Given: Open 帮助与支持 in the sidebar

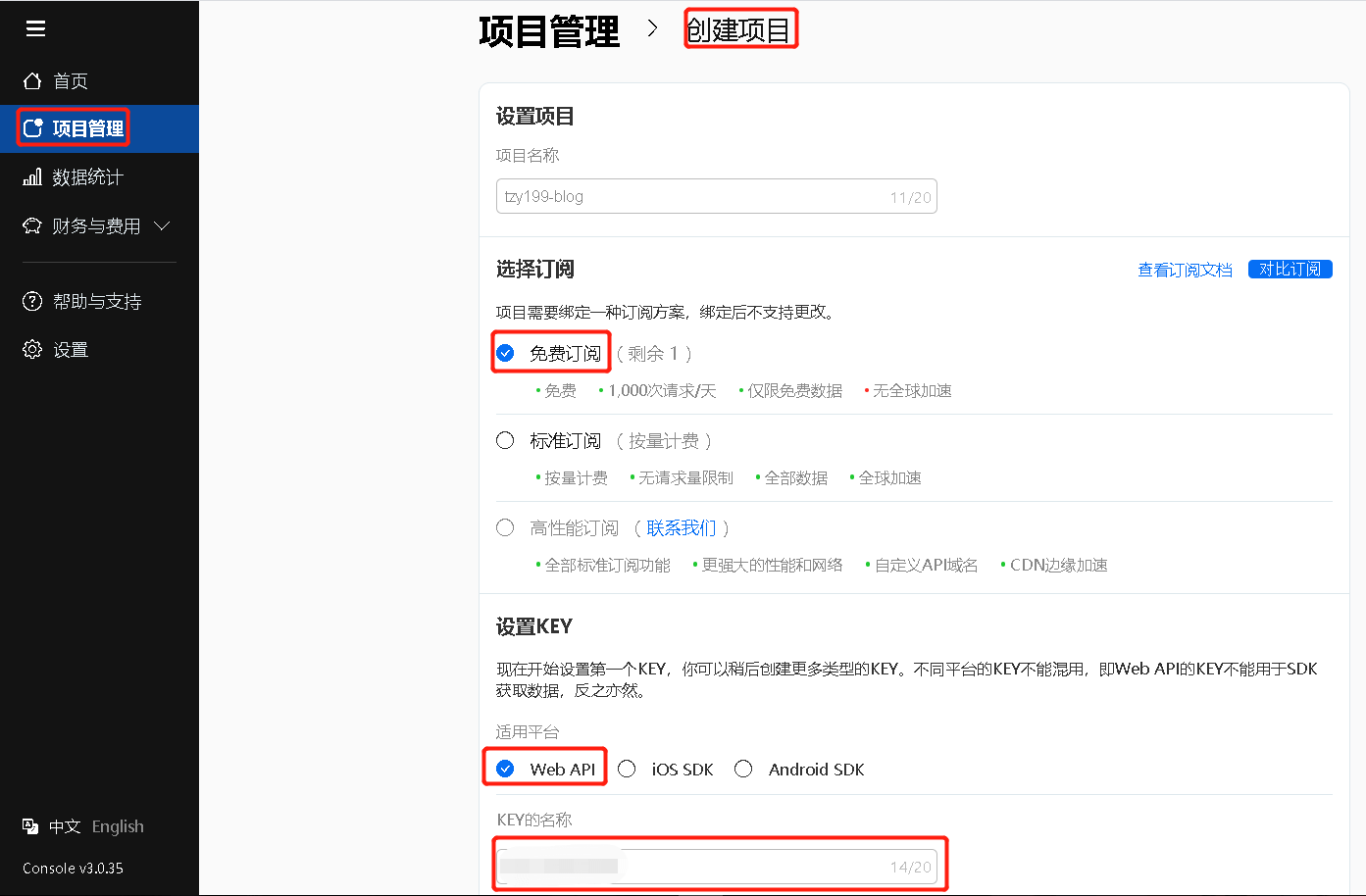Looking at the screenshot, I should (x=97, y=301).
